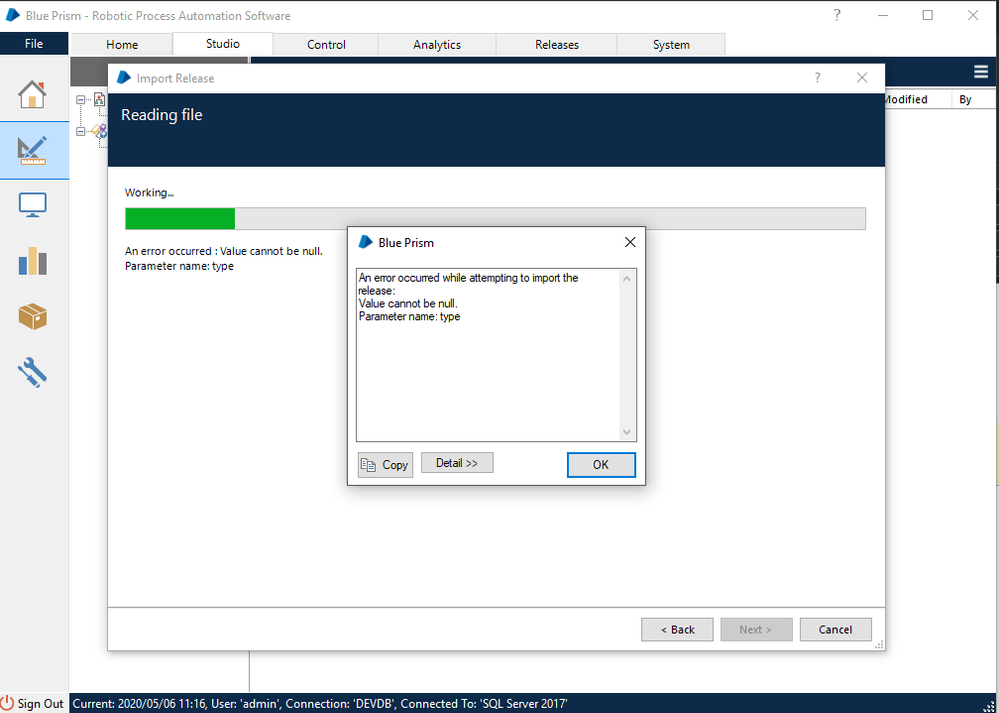Click the 'By' column header
999x713 pixels.
tap(965, 99)
